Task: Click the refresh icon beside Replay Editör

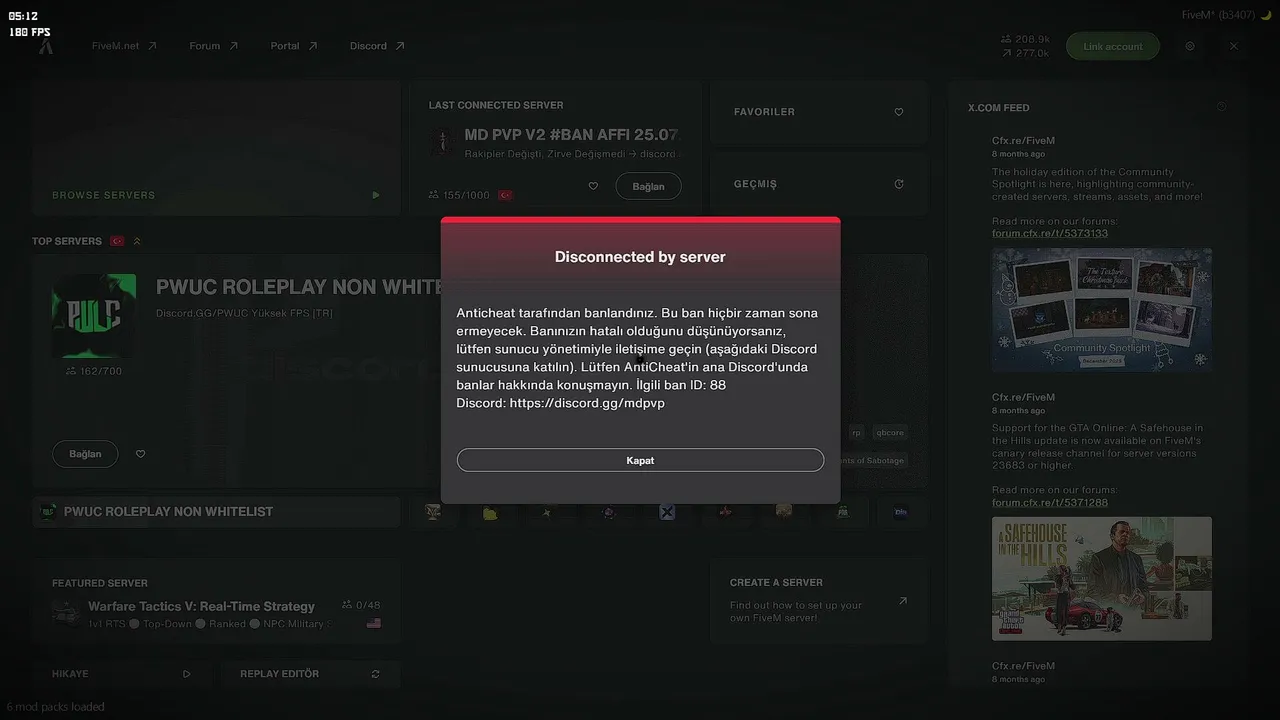Action: (375, 674)
